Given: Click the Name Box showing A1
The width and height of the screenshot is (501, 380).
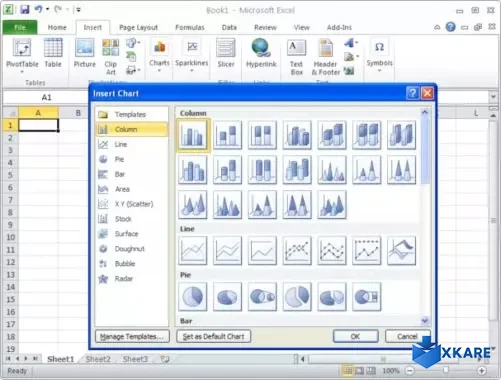Looking at the screenshot, I should point(46,97).
